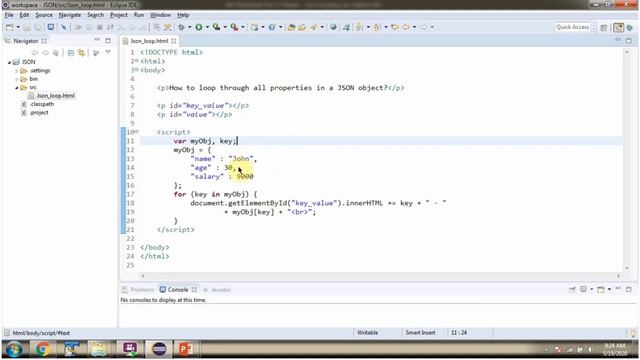Screen dimensions: 640x360
Task: Click the Debug perspective gear icon
Action: tap(630, 27)
